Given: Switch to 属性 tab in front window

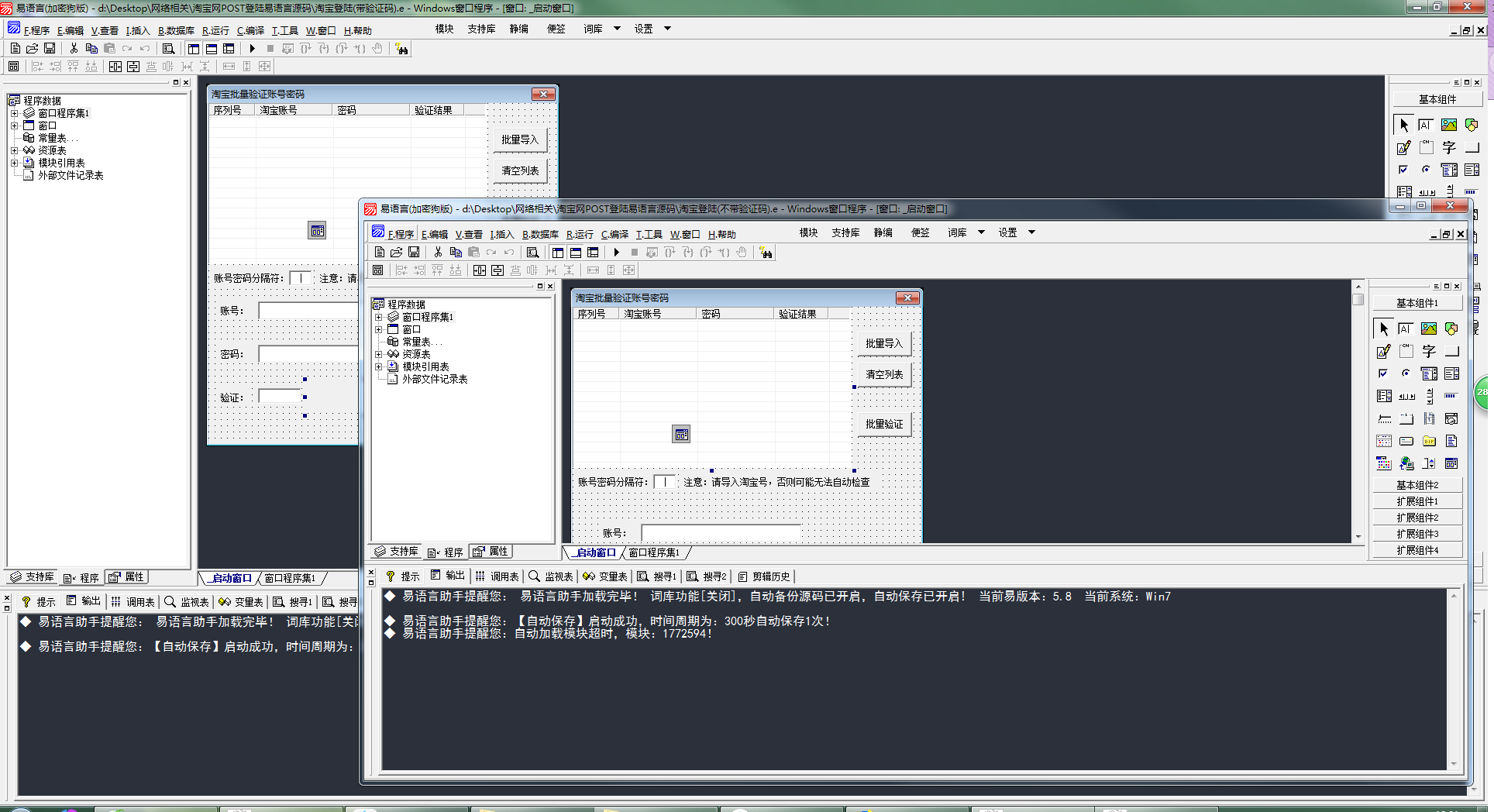Looking at the screenshot, I should pos(491,552).
